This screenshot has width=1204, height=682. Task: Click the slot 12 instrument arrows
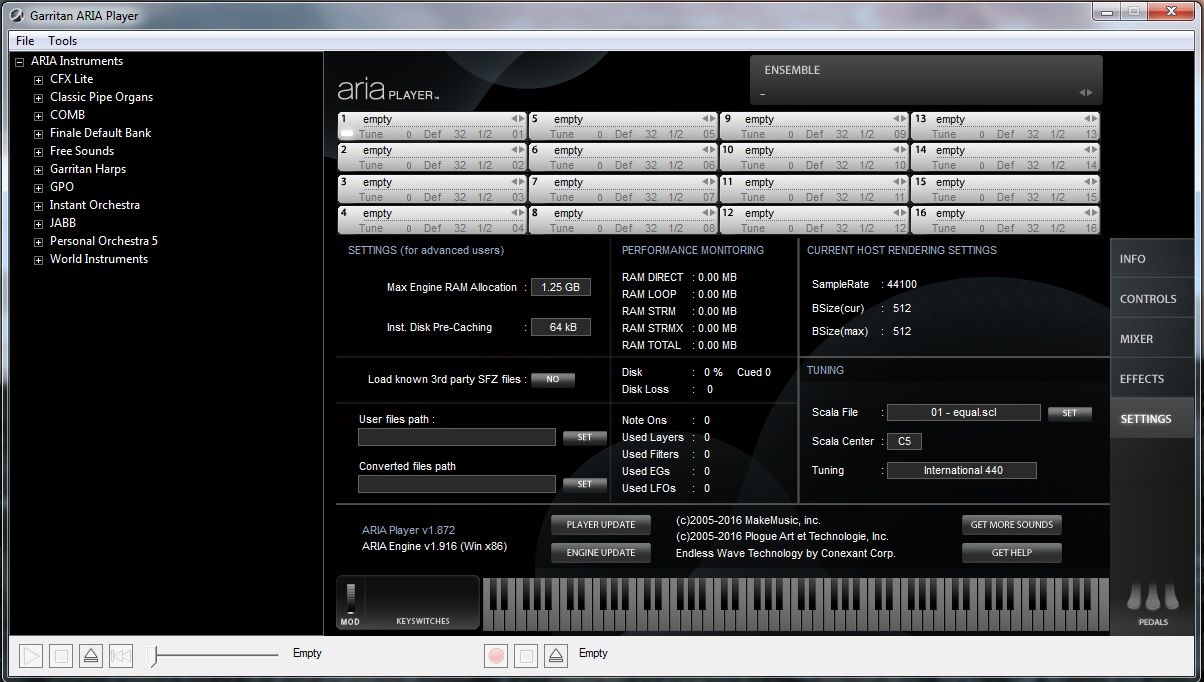point(899,213)
